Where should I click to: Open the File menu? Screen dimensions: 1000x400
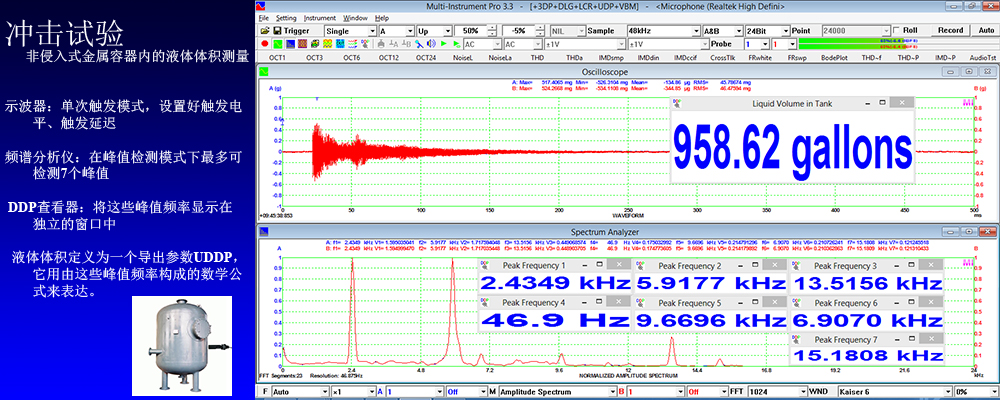click(x=264, y=18)
